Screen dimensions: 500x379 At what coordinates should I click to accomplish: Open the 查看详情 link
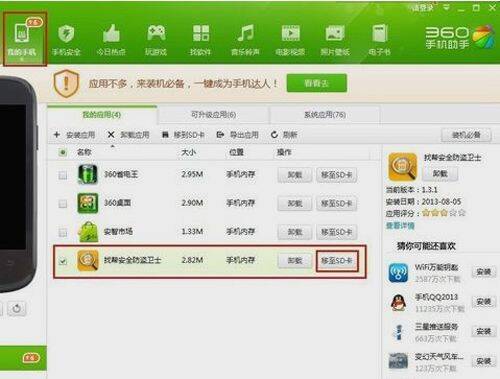400,226
